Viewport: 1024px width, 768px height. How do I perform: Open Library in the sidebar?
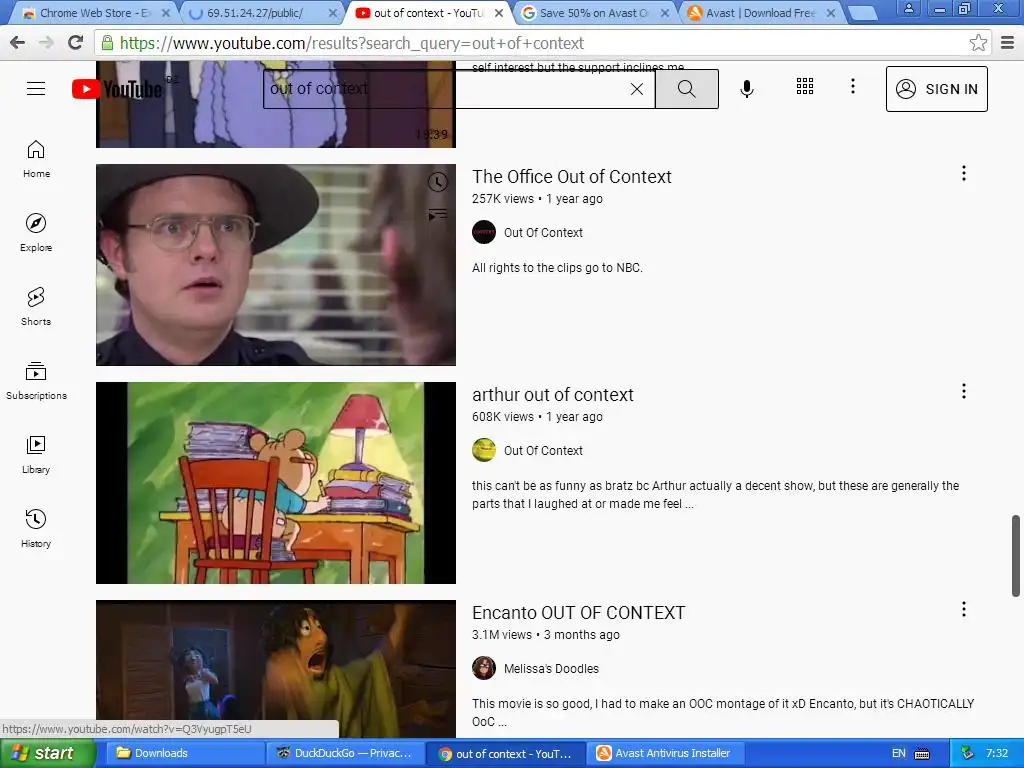coord(36,455)
